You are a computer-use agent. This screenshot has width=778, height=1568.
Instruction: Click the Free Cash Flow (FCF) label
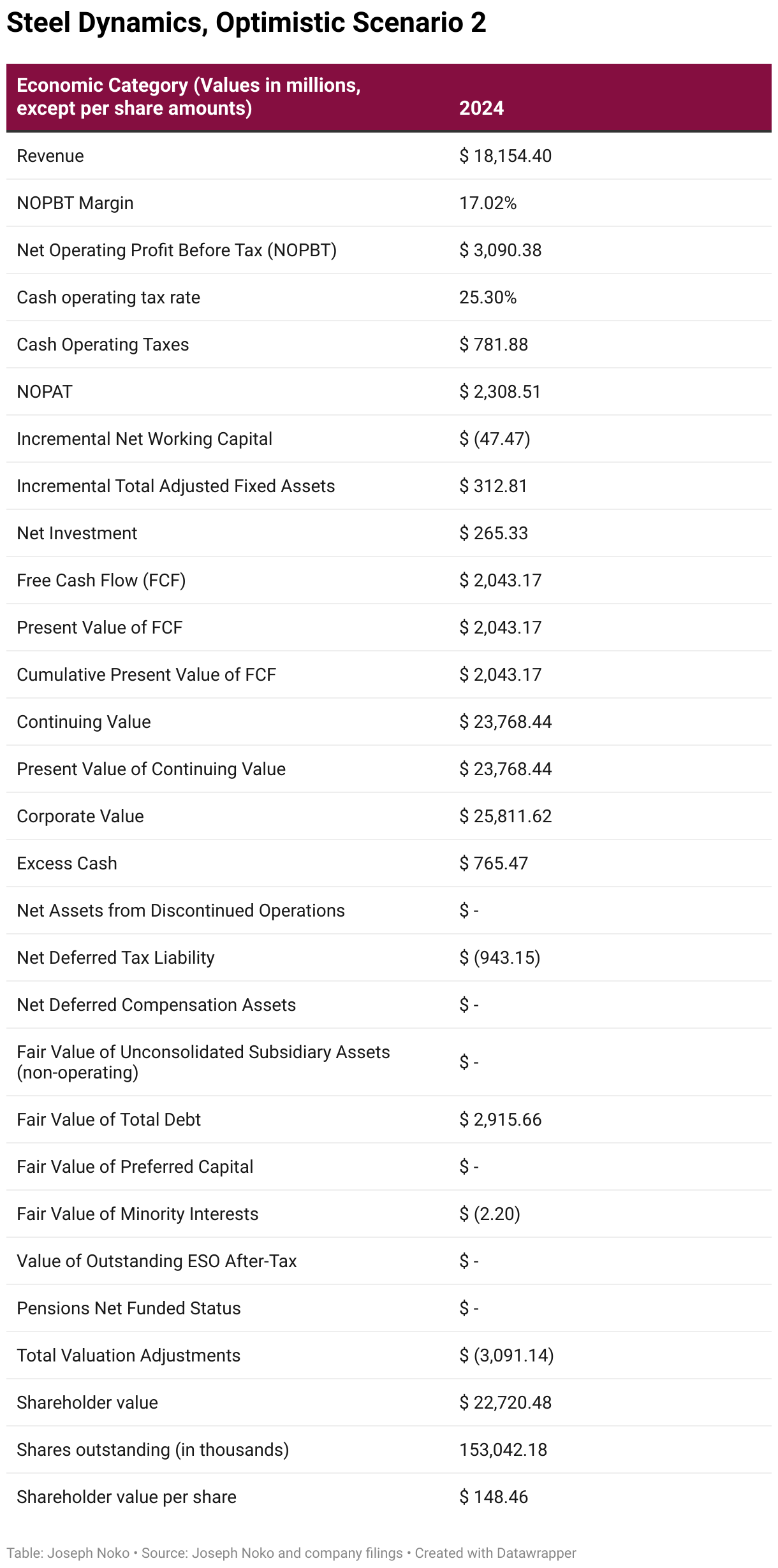click(101, 581)
